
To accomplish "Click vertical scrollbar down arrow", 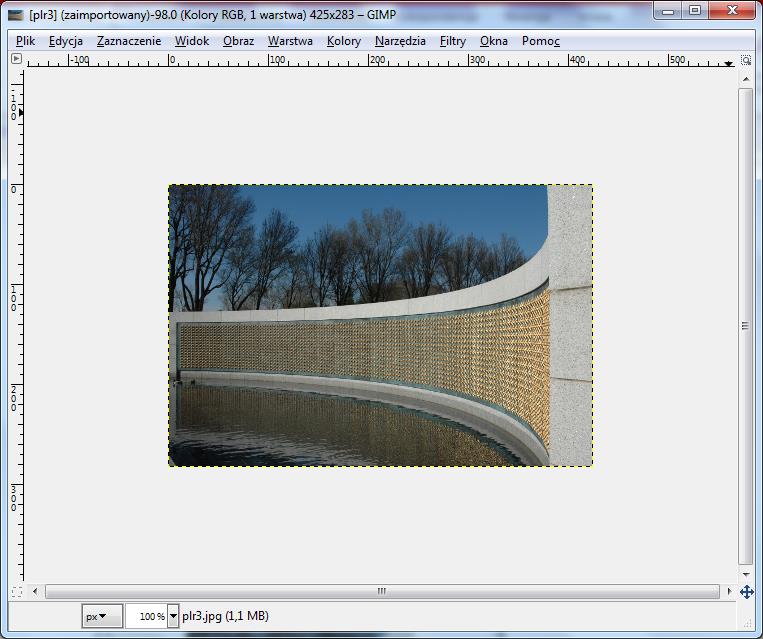I will (x=745, y=575).
